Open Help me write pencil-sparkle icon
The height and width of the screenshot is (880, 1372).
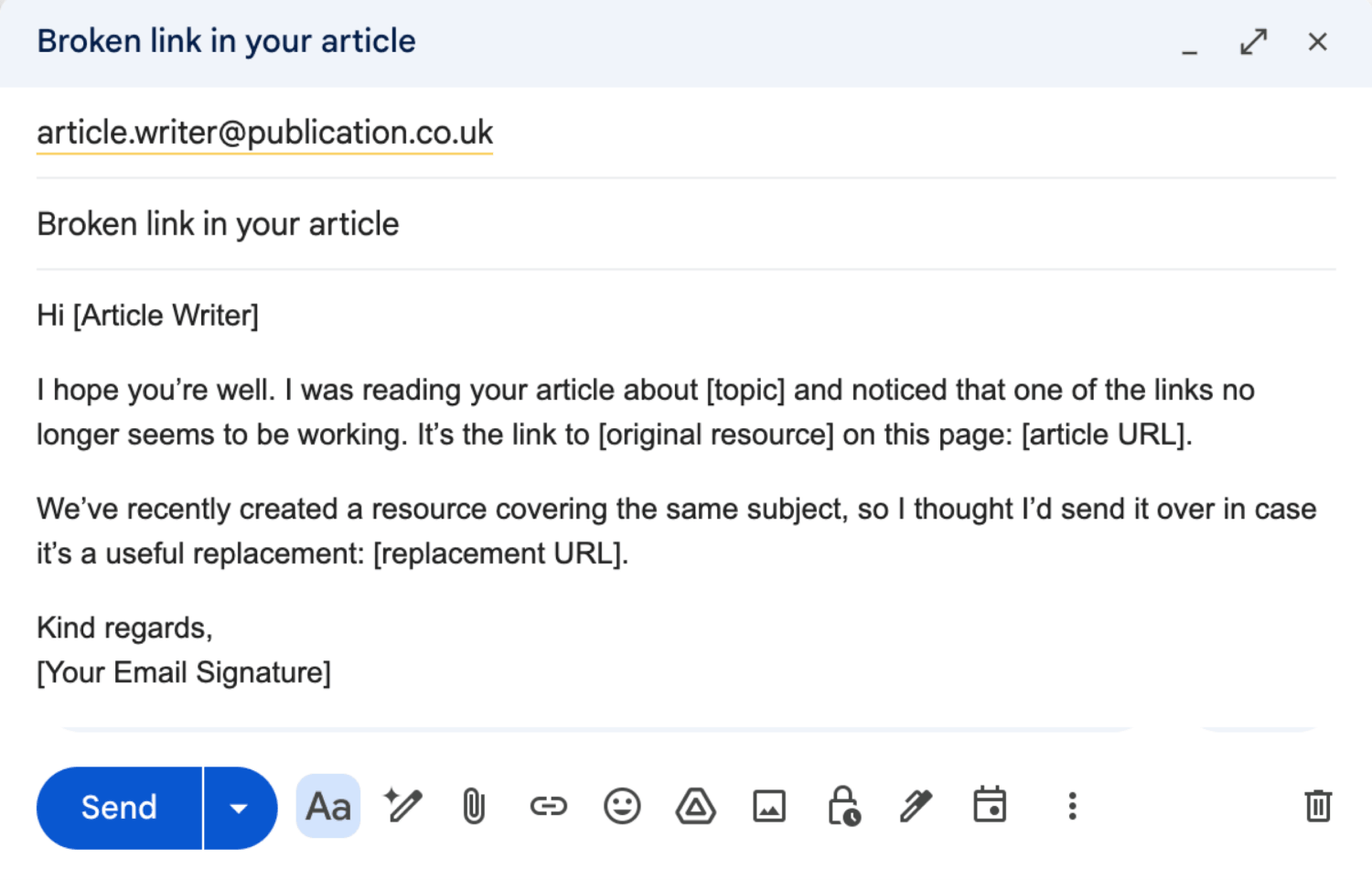402,806
